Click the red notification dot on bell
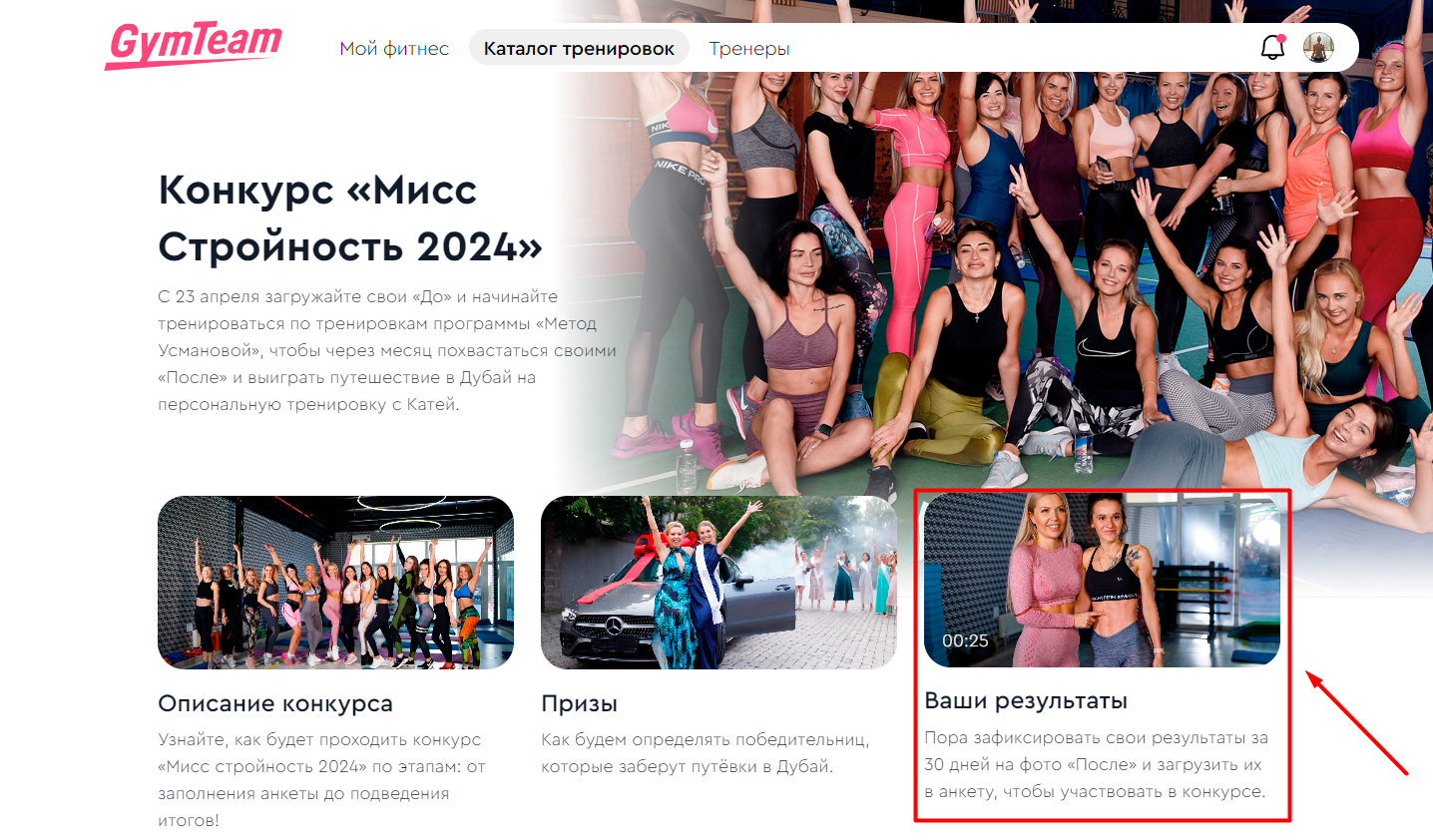Screen dimensions: 1433x840 click(1281, 38)
